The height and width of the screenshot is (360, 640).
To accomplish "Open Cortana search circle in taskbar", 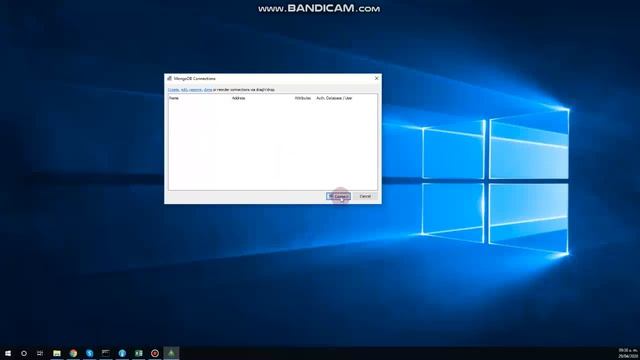I will coord(24,353).
